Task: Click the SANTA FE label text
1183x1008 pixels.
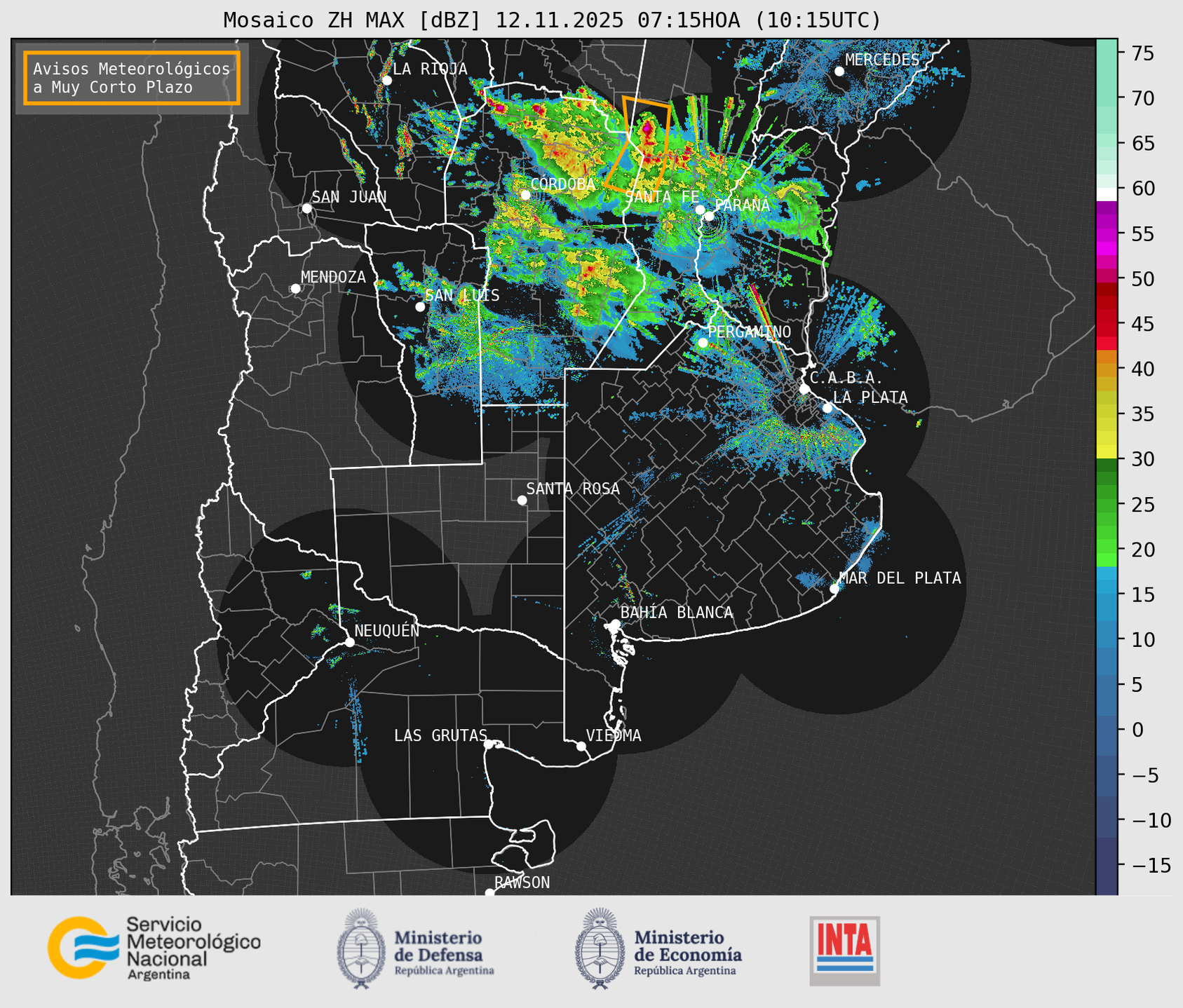Action: point(662,197)
